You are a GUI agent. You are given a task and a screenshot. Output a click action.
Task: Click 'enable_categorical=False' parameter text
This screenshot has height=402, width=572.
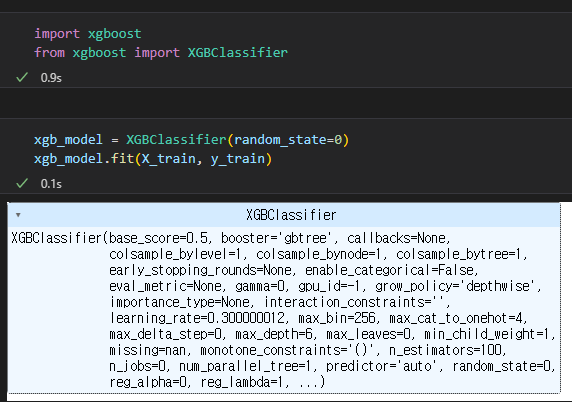tap(389, 270)
